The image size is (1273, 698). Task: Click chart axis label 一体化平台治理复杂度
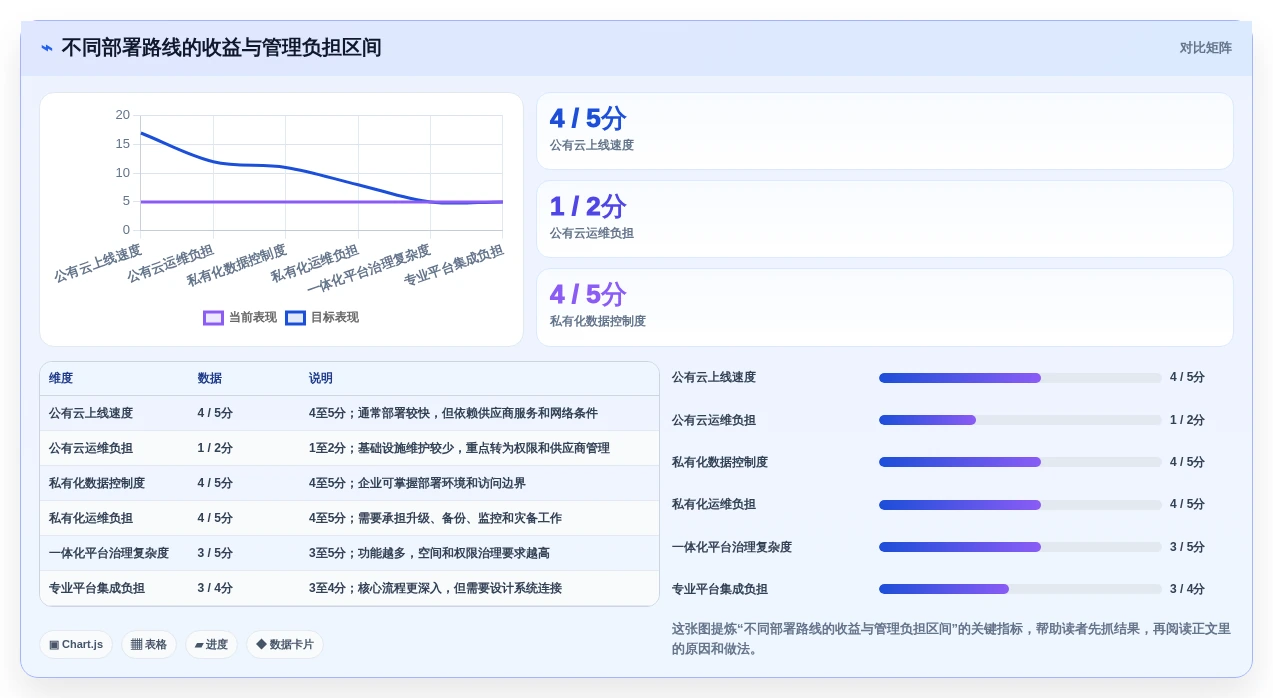[369, 269]
